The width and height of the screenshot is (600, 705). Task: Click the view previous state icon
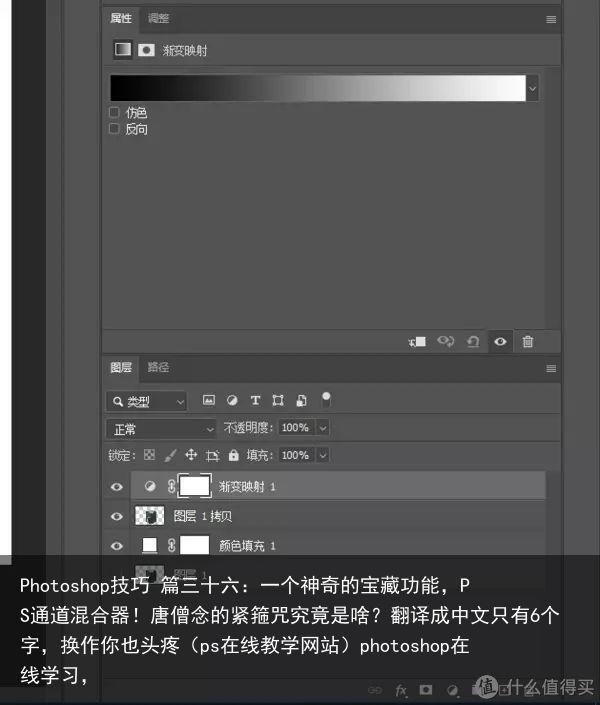(445, 342)
